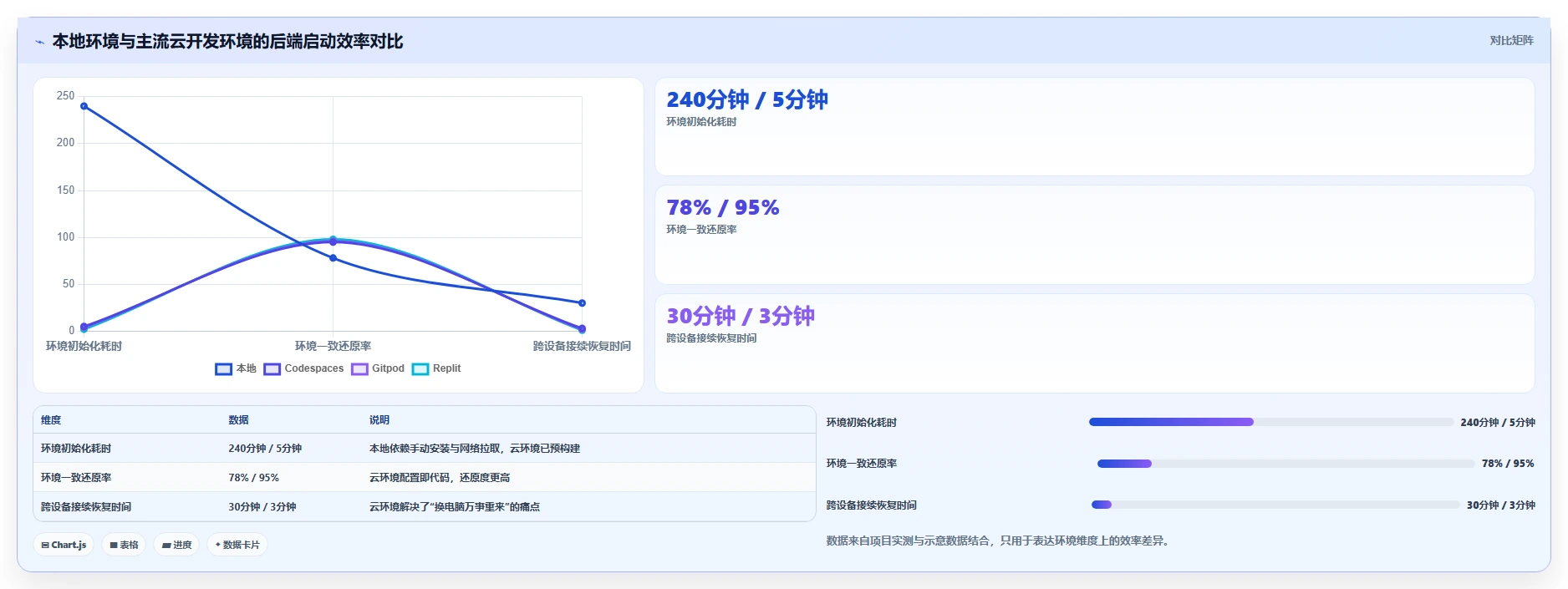
Task: Click the 250 y-axis tick label
Action: (65, 96)
